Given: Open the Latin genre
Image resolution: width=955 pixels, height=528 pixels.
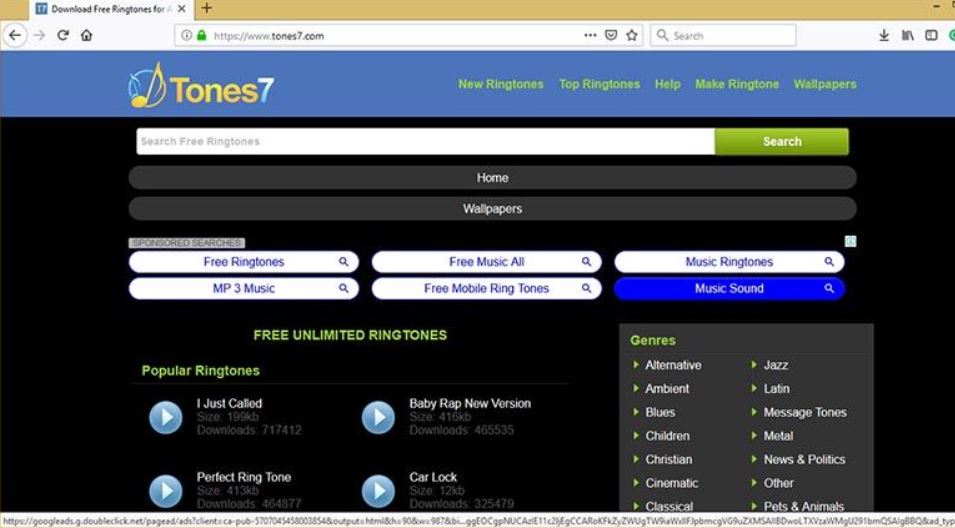Looking at the screenshot, I should click(777, 389).
